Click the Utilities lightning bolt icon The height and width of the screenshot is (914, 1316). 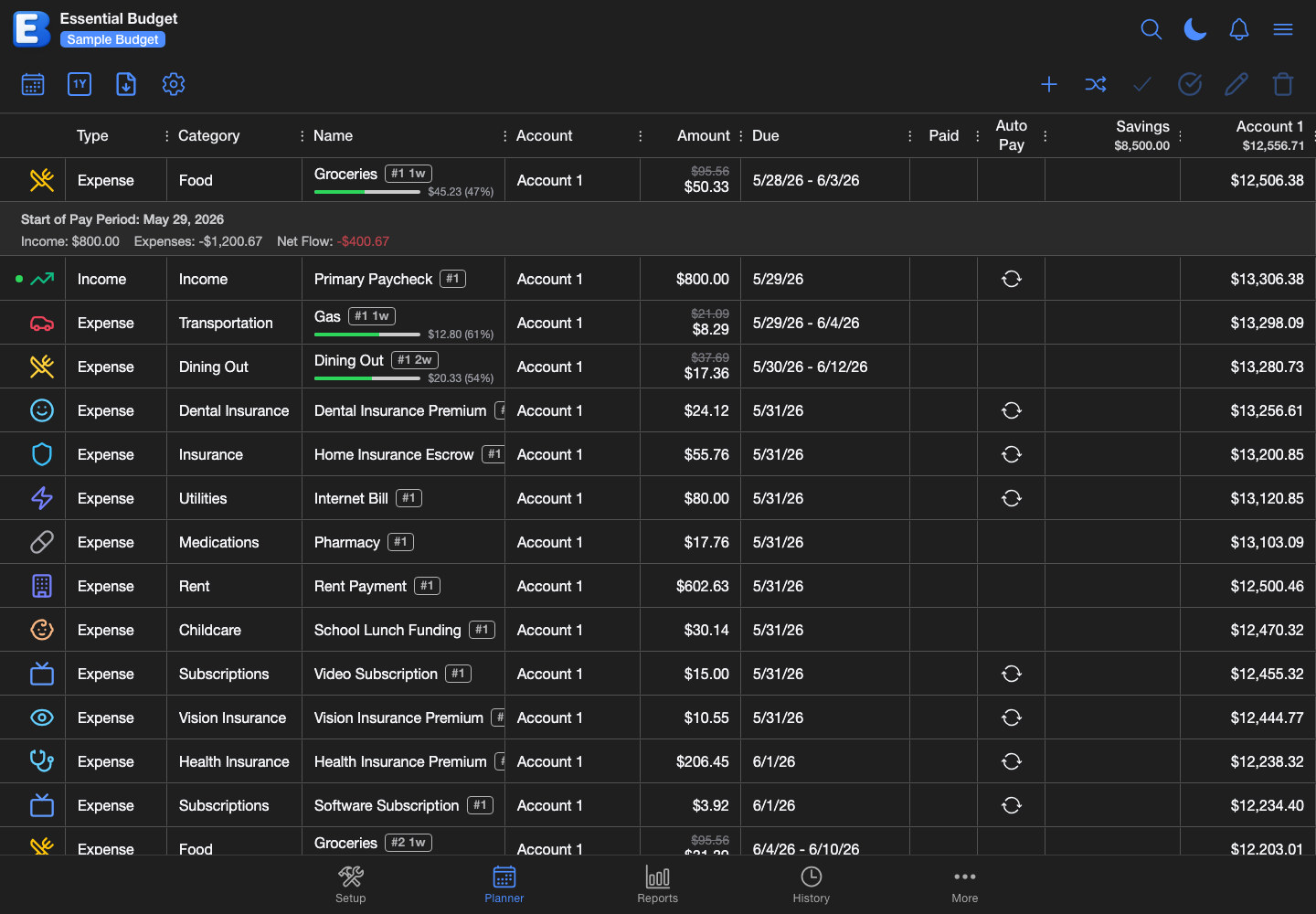(42, 498)
